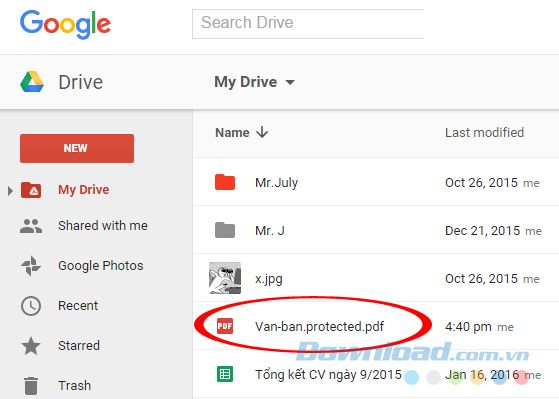Focus the Search Drive field
The width and height of the screenshot is (559, 399).
click(x=308, y=24)
